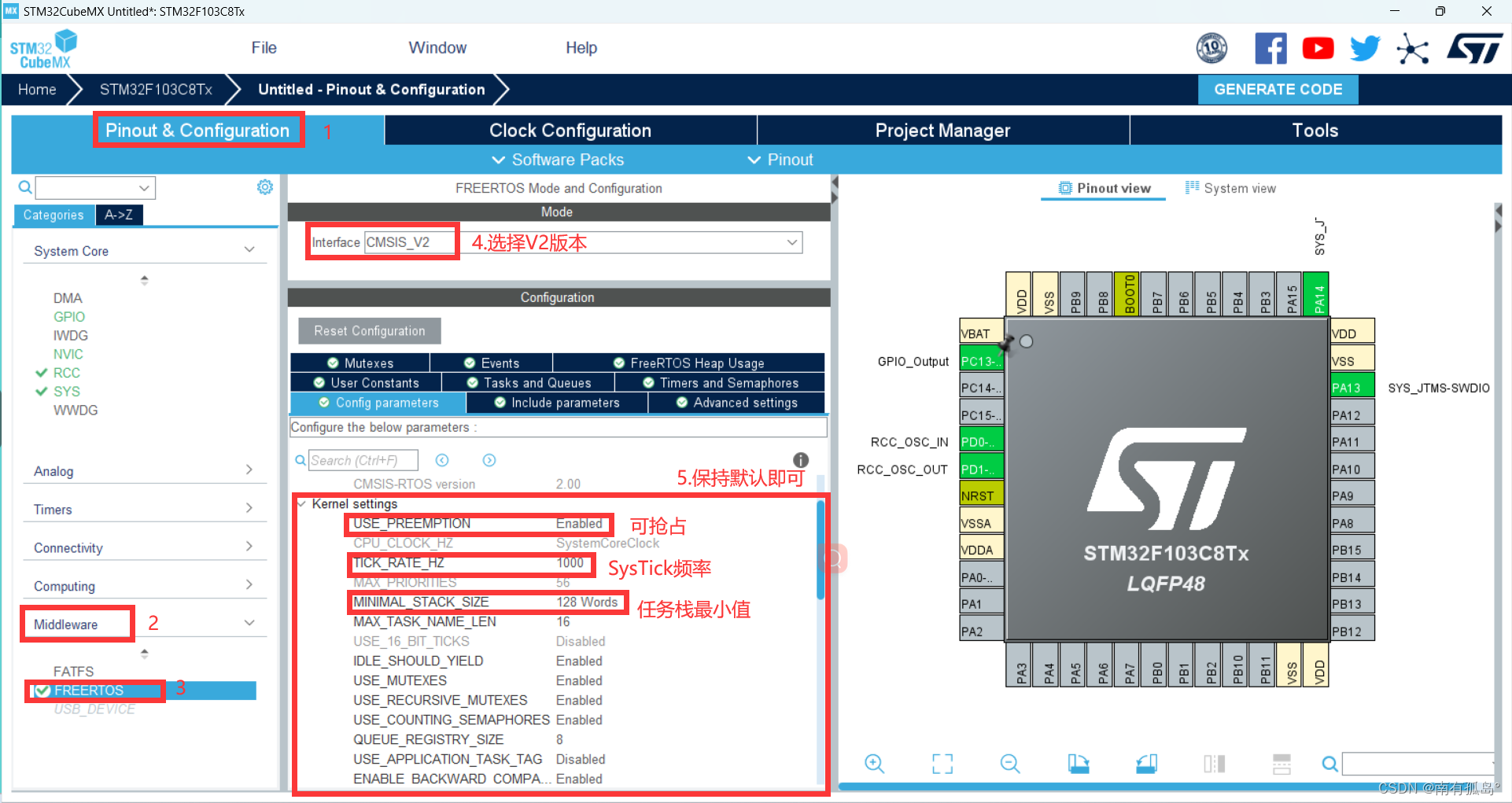
Task: Click the parameter search field
Action: 363,460
